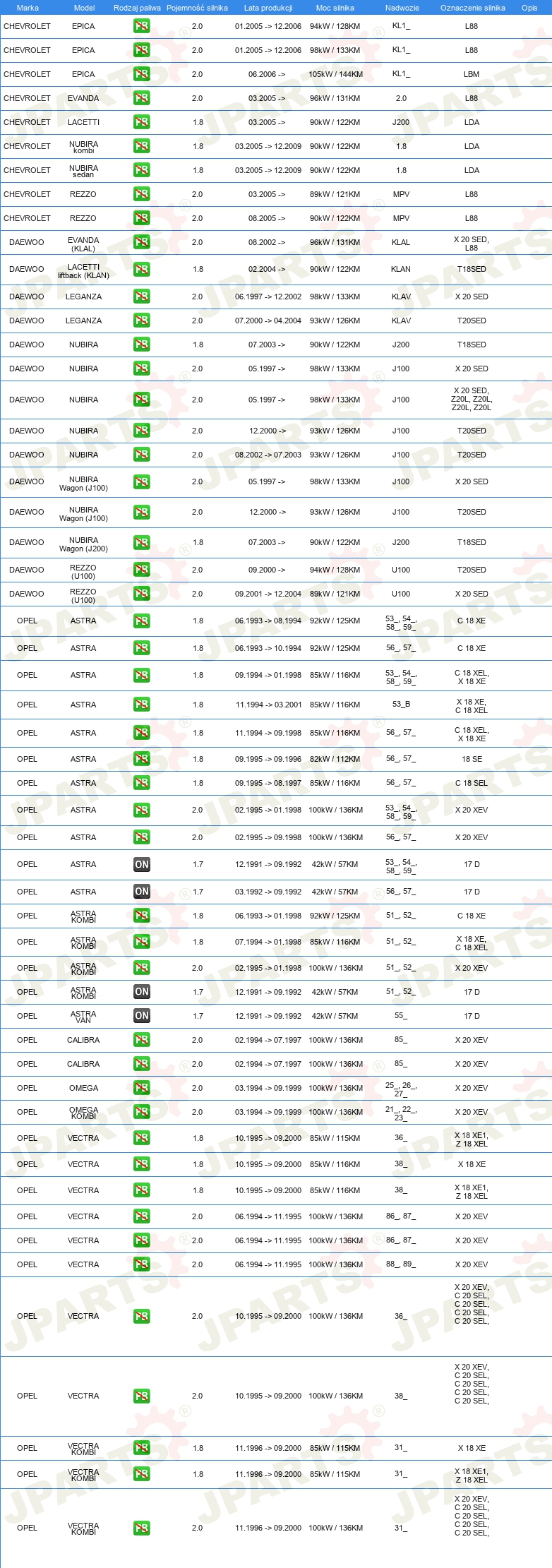Click the Lata produkcji column header

pyautogui.click(x=268, y=8)
